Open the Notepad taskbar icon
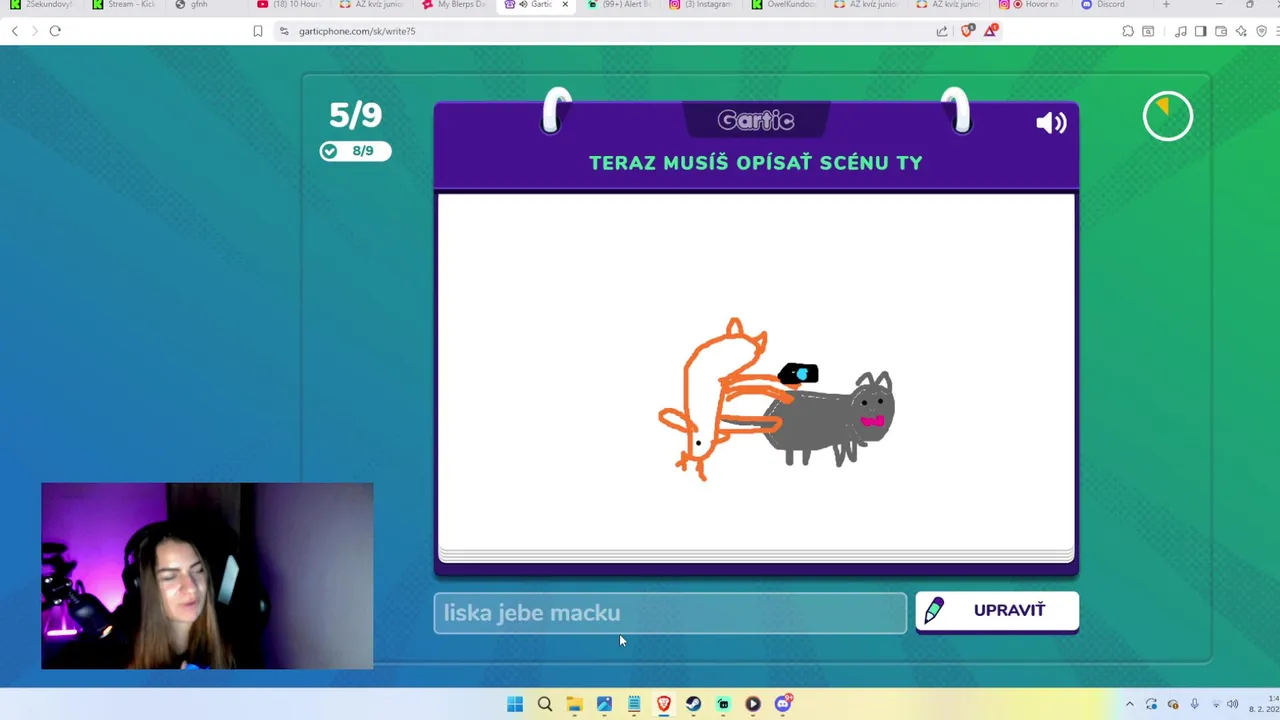Image resolution: width=1280 pixels, height=720 pixels. [634, 704]
